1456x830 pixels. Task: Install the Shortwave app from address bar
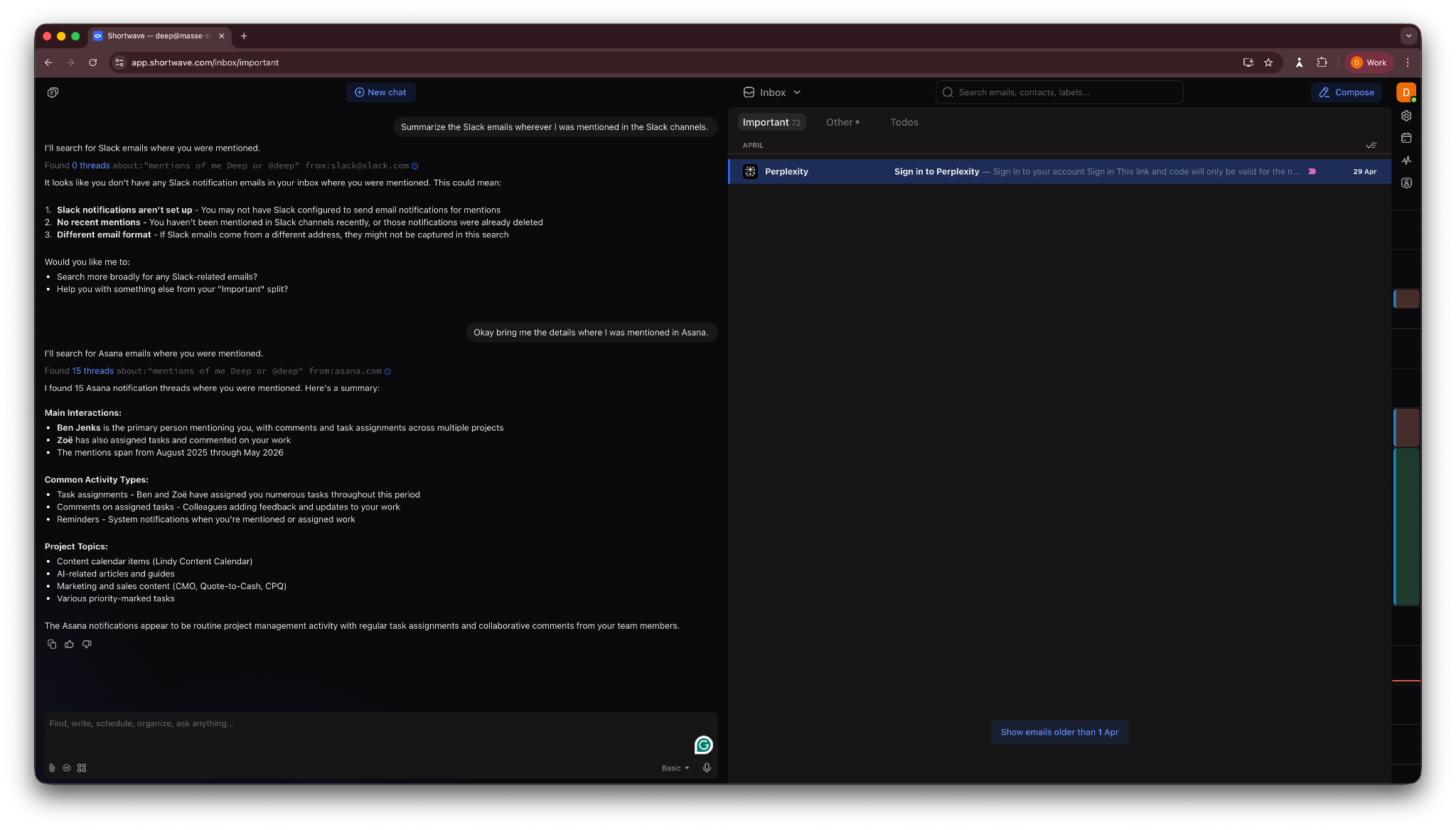[1248, 63]
